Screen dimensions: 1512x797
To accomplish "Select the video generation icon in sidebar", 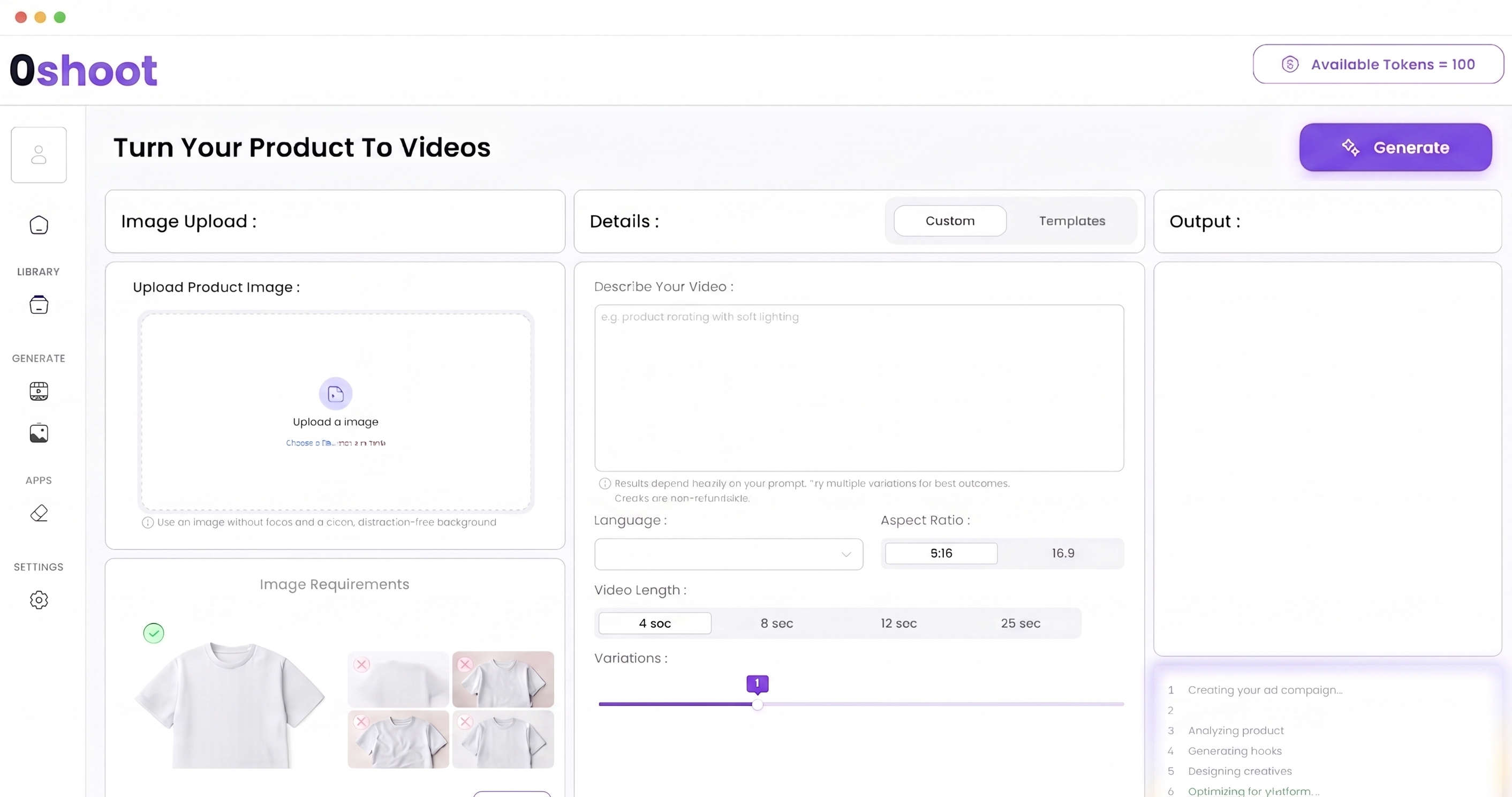I will 39,391.
